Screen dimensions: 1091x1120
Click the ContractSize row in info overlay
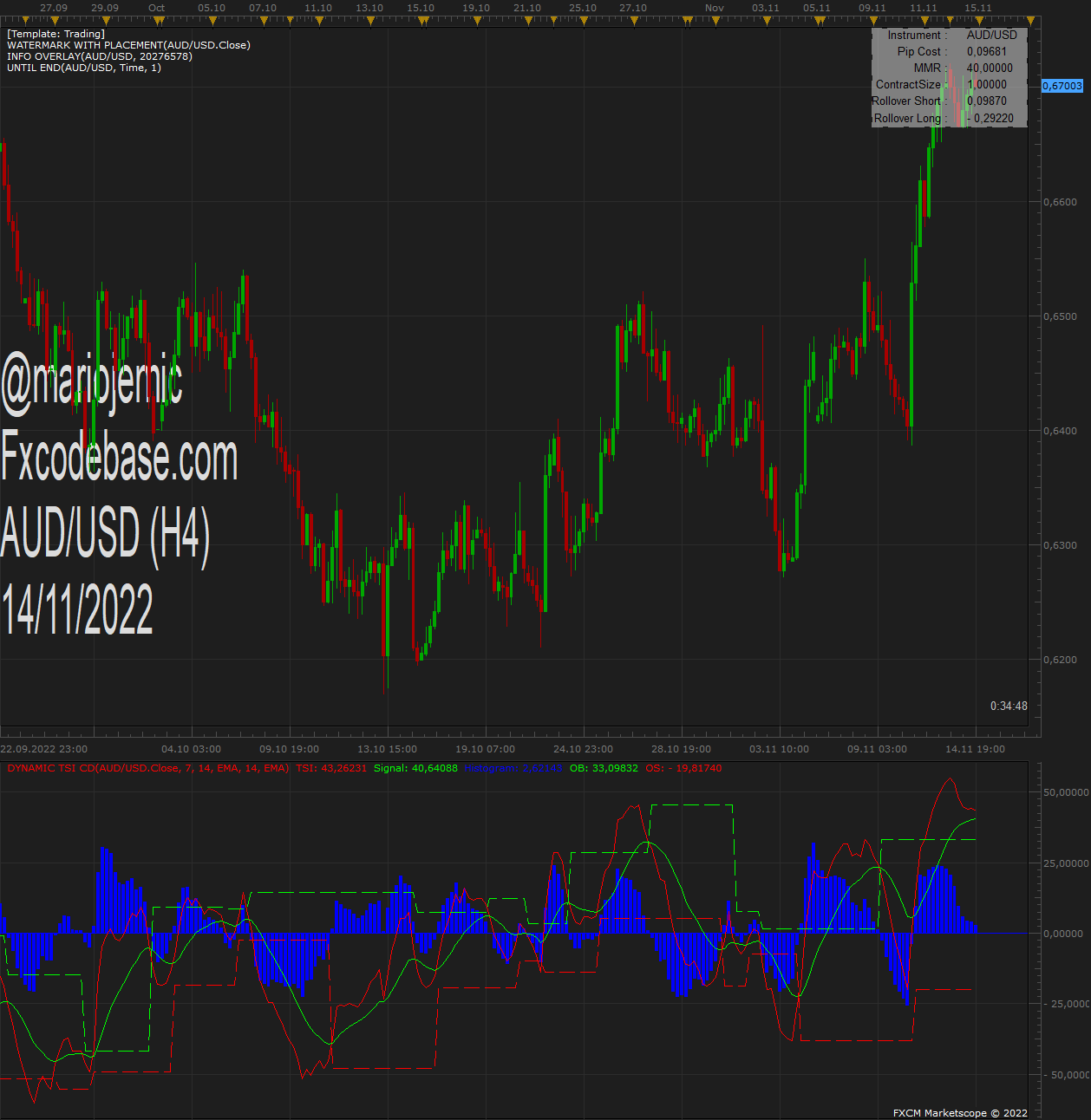click(x=951, y=84)
